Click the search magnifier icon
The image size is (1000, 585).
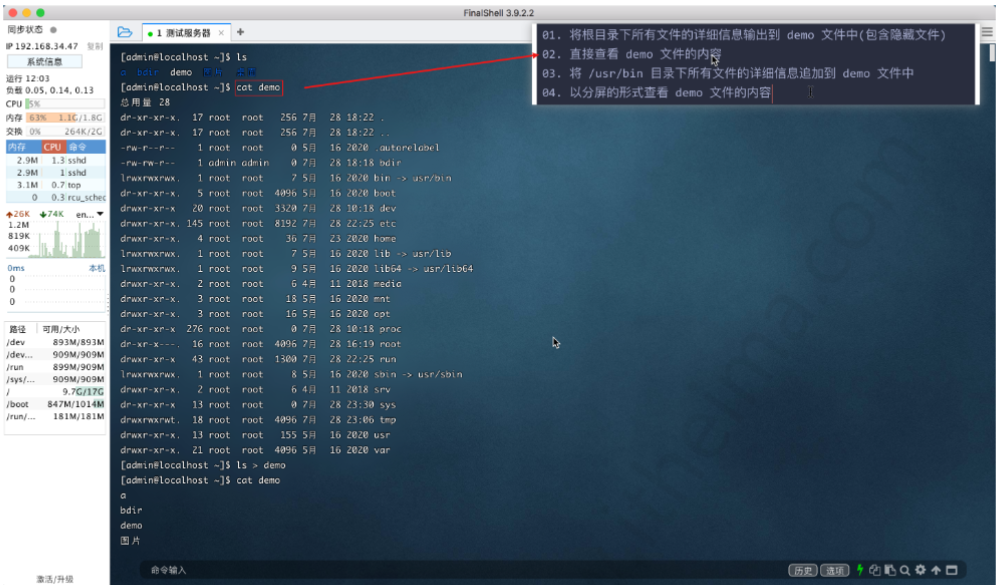(905, 570)
